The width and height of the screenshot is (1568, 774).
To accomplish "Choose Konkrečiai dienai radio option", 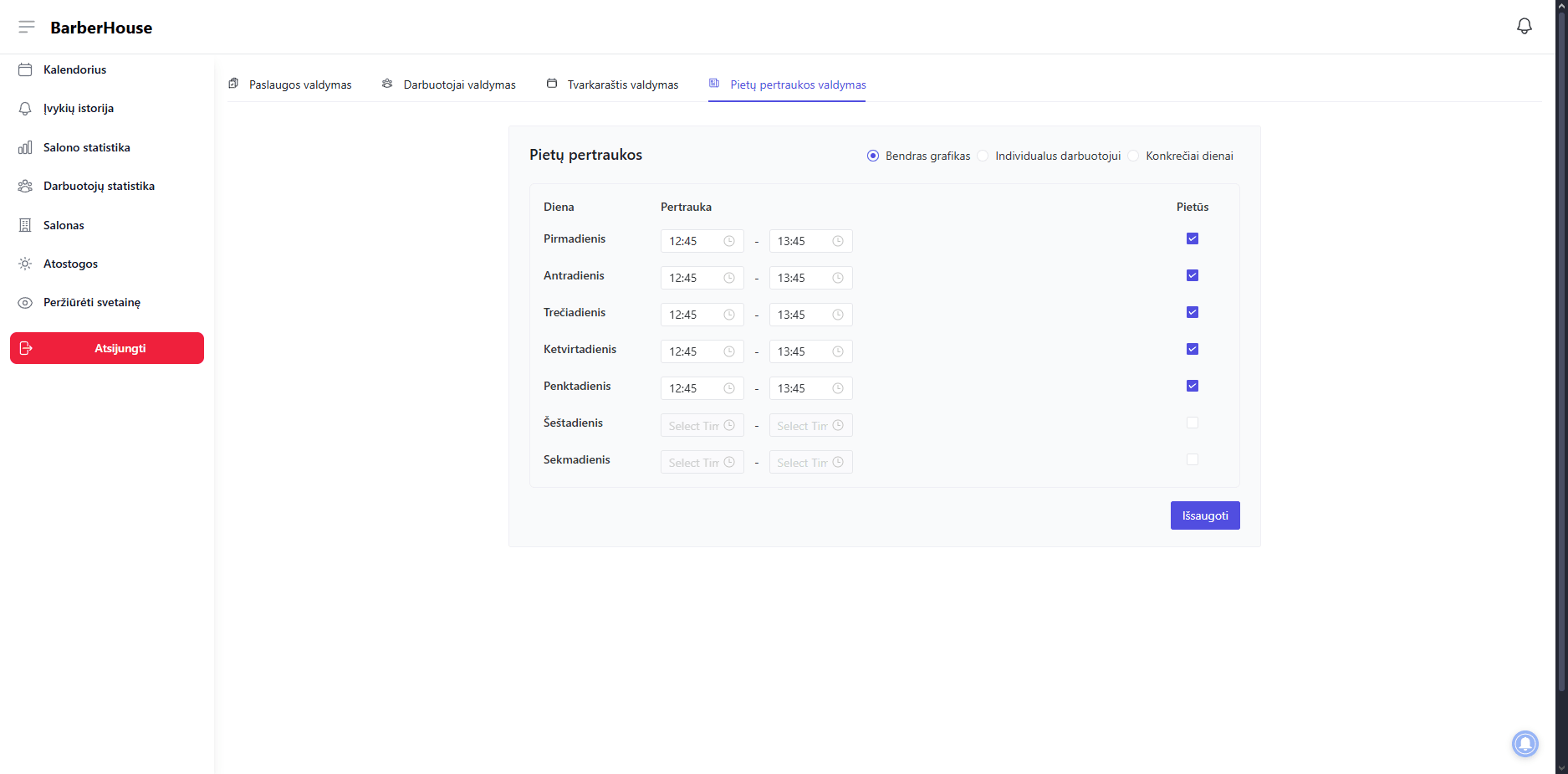I will [1133, 156].
